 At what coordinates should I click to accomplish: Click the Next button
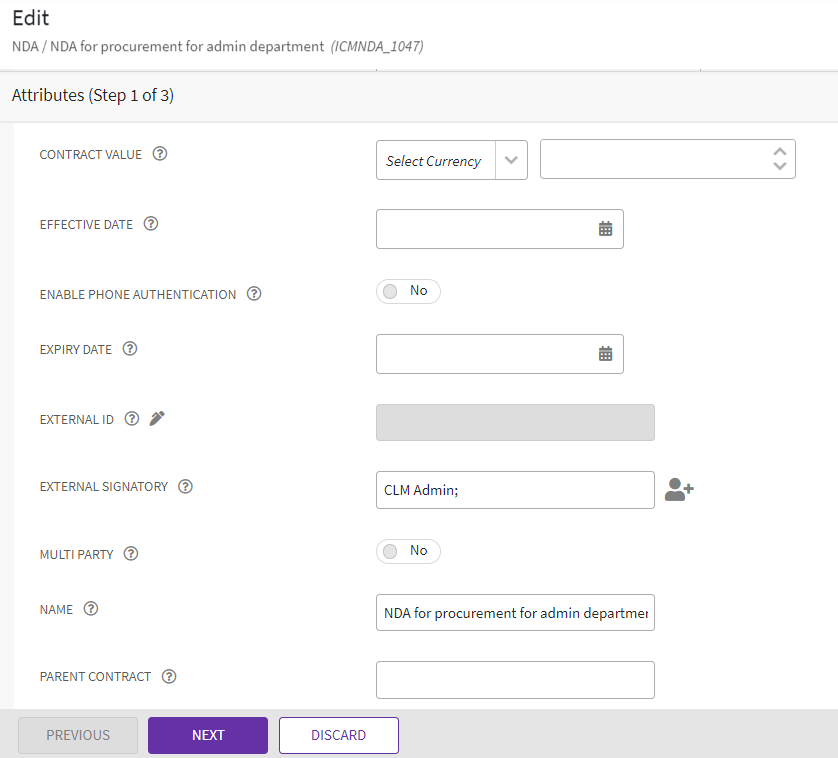(208, 735)
